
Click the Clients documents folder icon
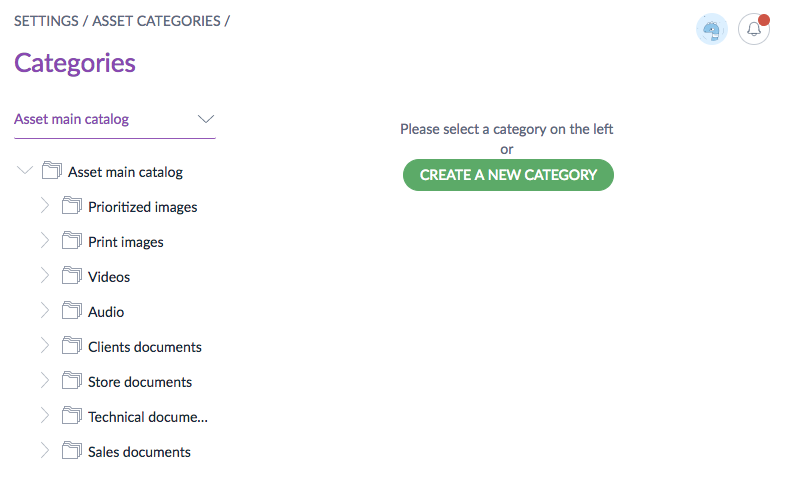[x=71, y=347]
